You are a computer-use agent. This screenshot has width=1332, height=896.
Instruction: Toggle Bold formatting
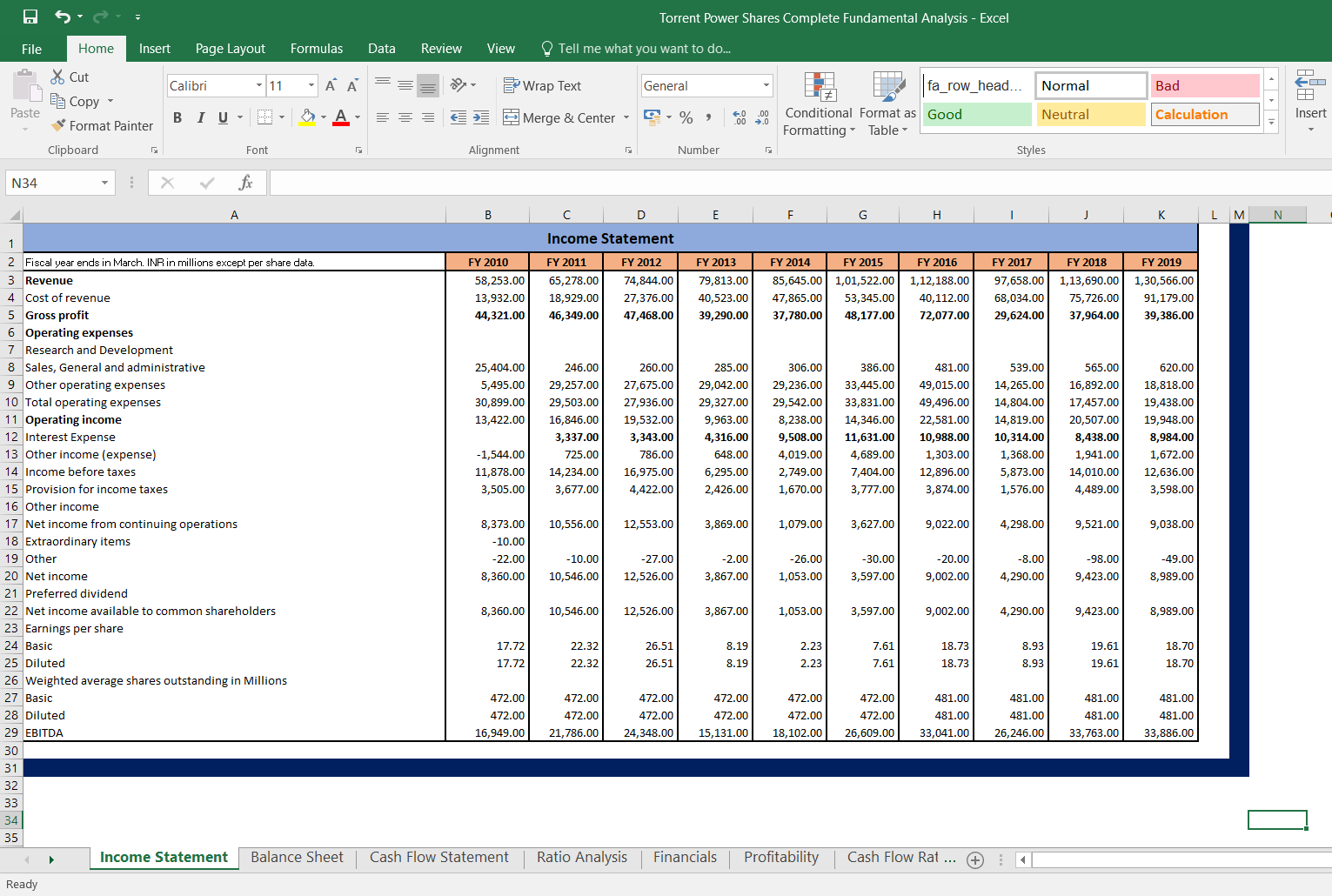tap(177, 117)
